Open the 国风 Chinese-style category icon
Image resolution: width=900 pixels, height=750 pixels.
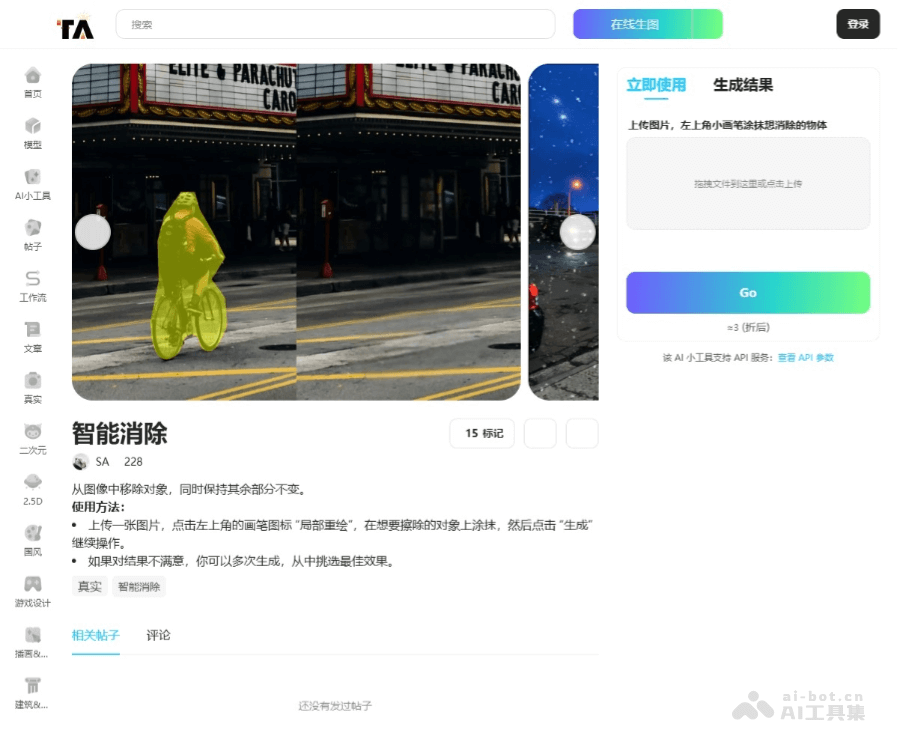(x=33, y=542)
